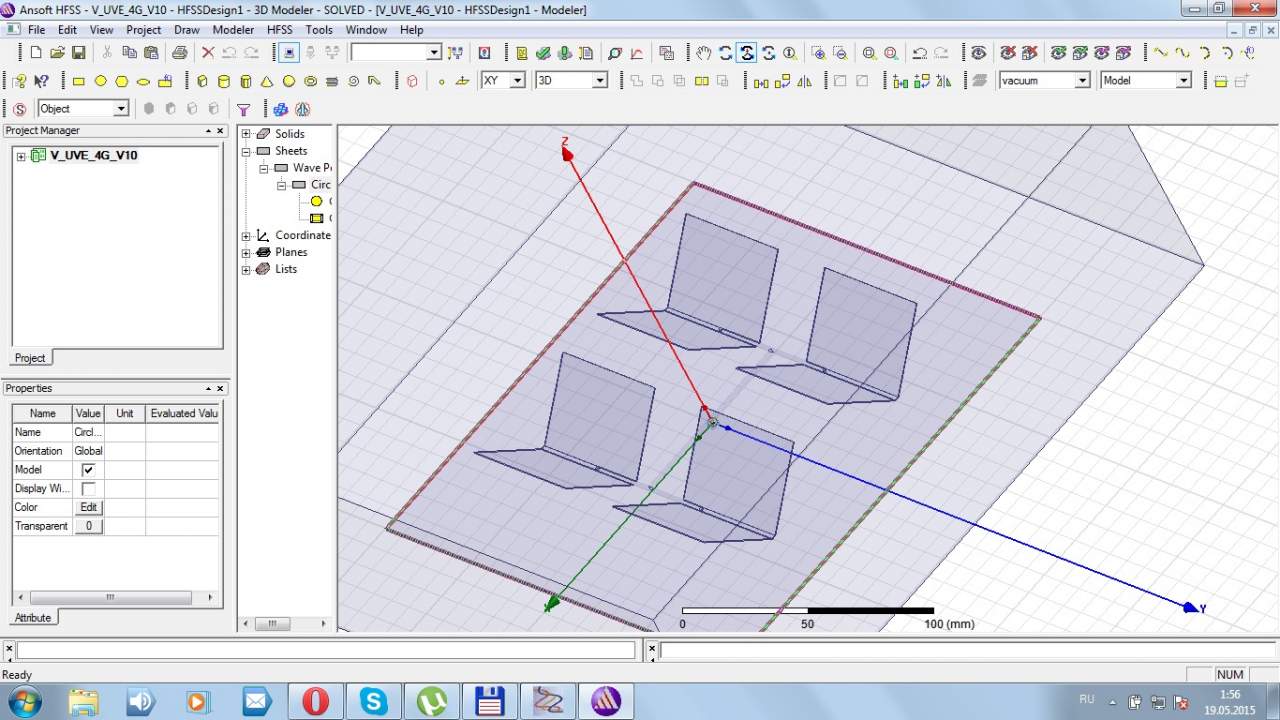Screen dimensions: 1280x720
Task: Open the Draw menu
Action: pos(187,30)
